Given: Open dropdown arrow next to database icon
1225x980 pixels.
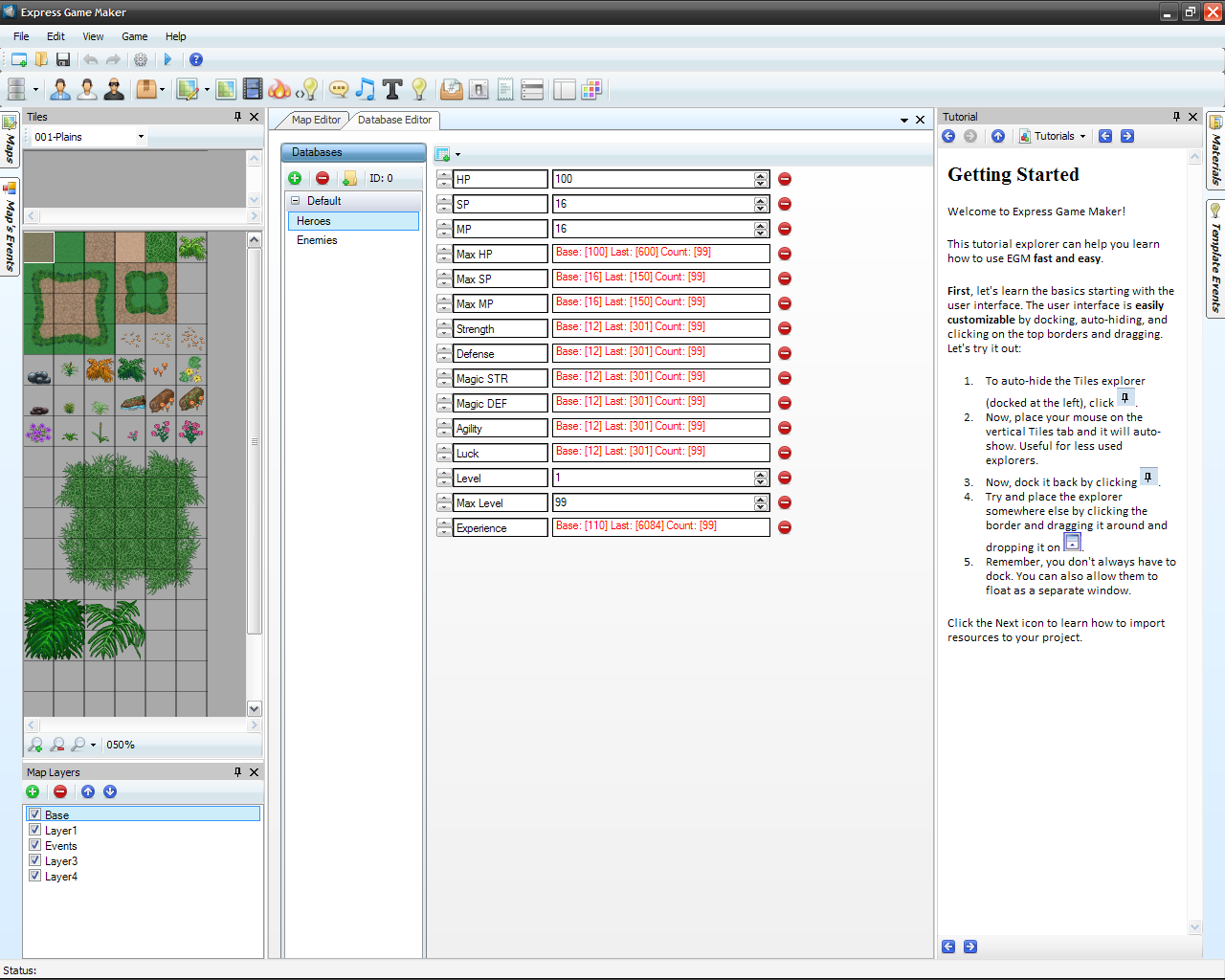Looking at the screenshot, I should pos(35,90).
